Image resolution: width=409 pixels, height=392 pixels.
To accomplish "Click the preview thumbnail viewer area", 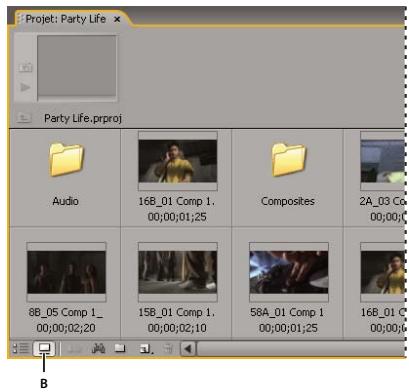I will (x=77, y=66).
